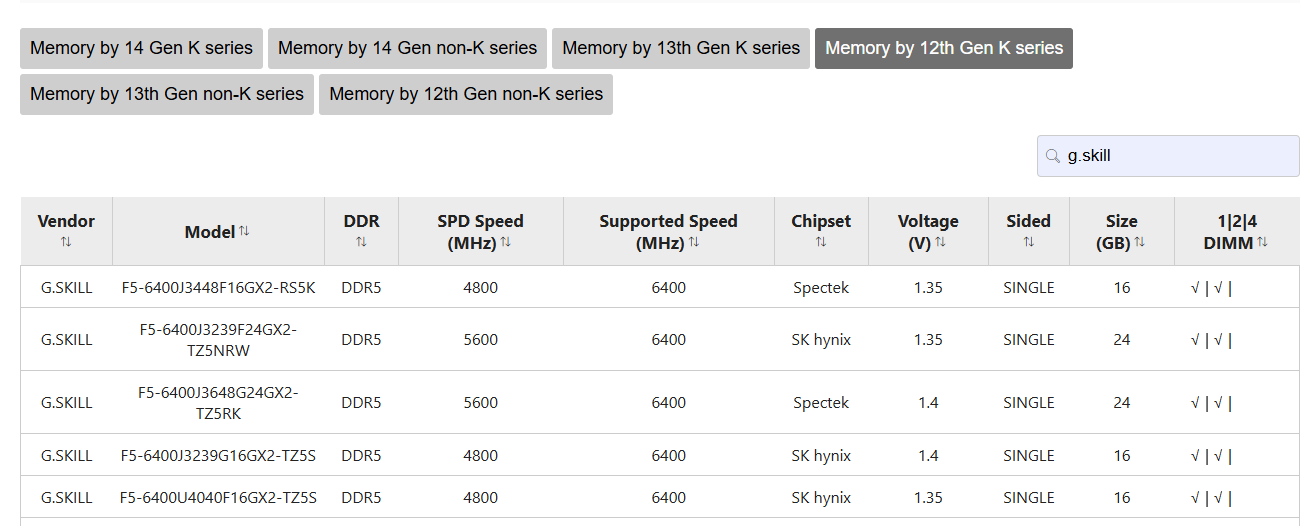Sort by Size (GB) arrows icon
The width and height of the screenshot is (1315, 526).
coord(1140,242)
